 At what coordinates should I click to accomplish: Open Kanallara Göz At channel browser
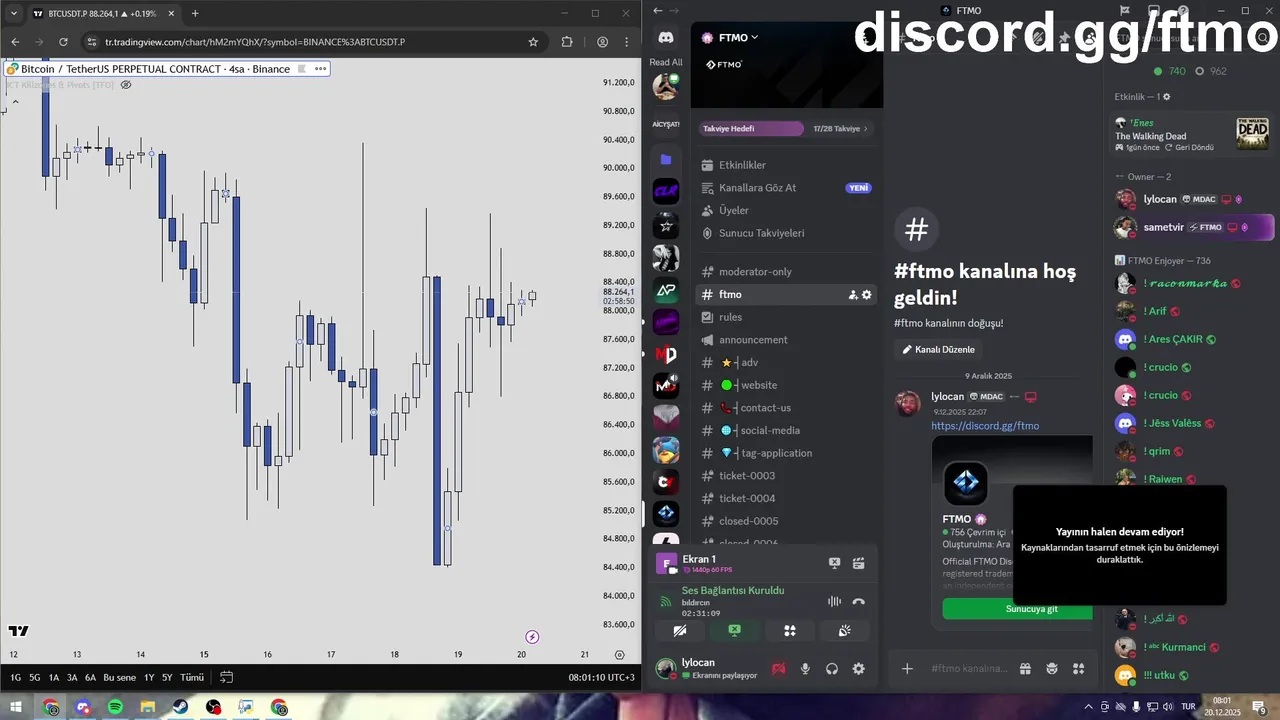(x=787, y=188)
